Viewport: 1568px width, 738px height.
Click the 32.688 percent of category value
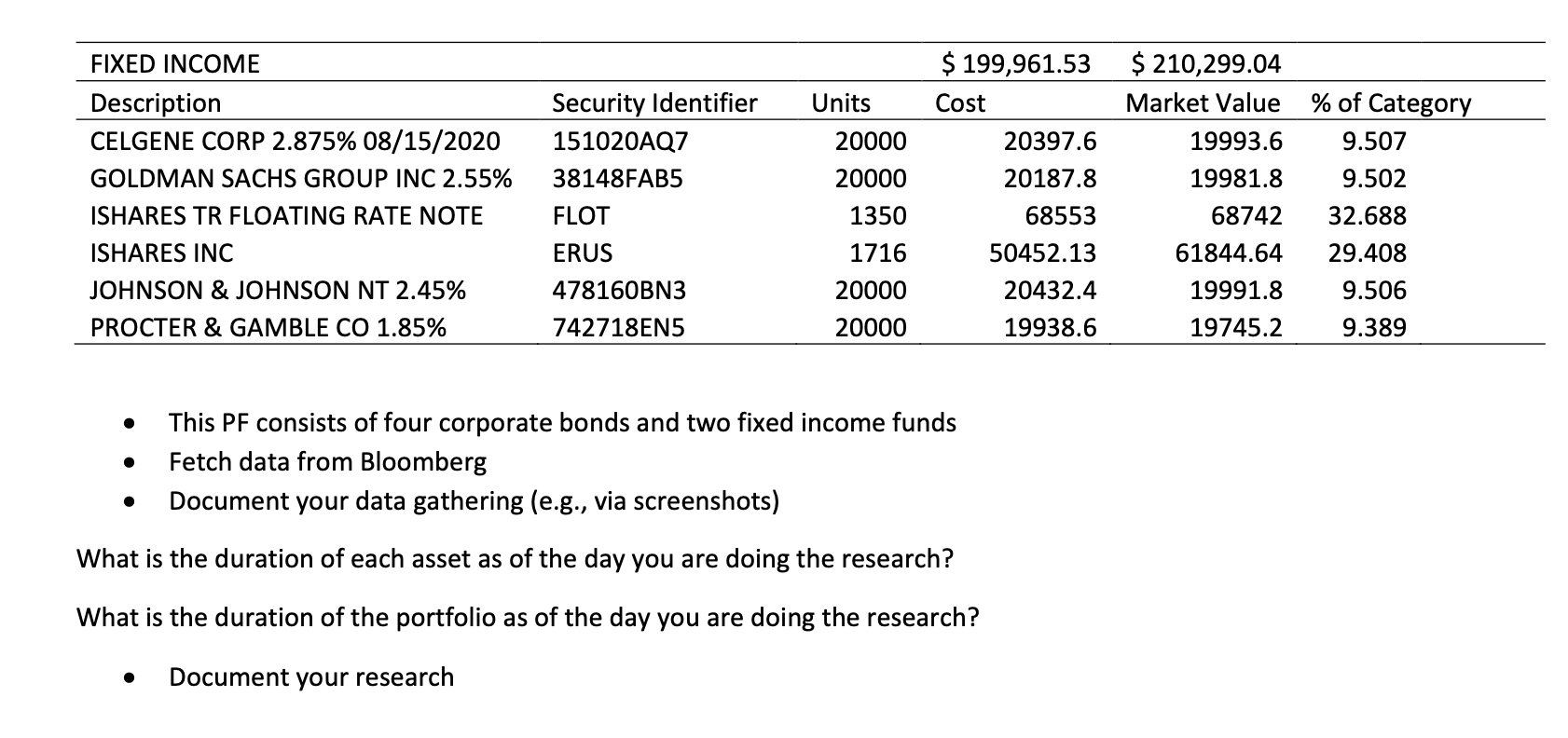tap(1367, 216)
